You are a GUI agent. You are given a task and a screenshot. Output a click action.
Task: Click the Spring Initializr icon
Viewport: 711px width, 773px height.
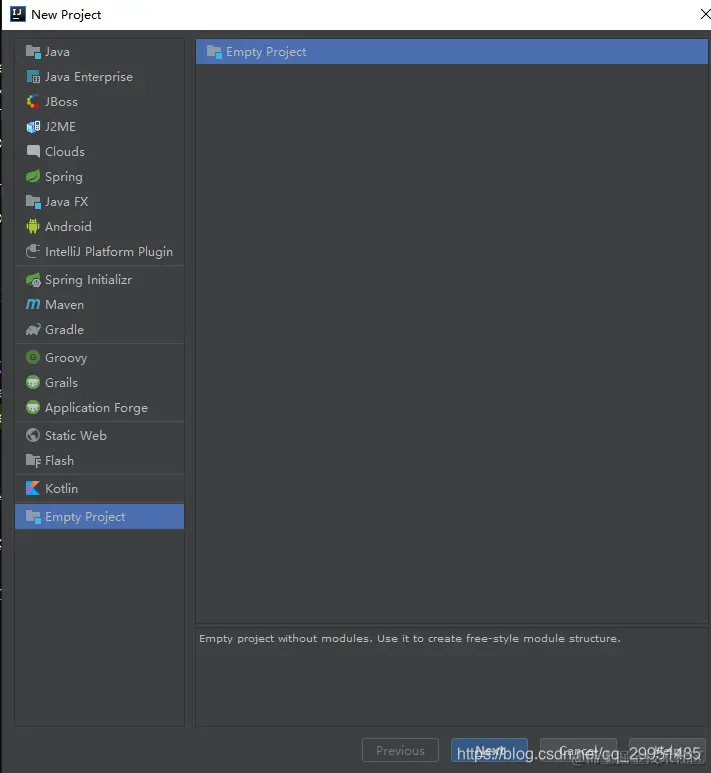33,280
